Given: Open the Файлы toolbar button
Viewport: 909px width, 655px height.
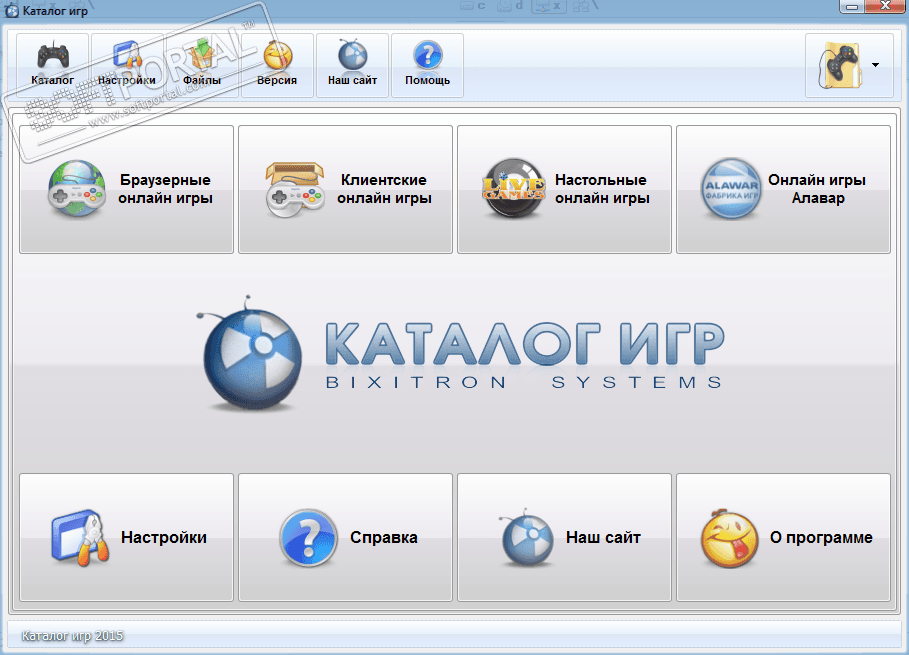Looking at the screenshot, I should [202, 65].
